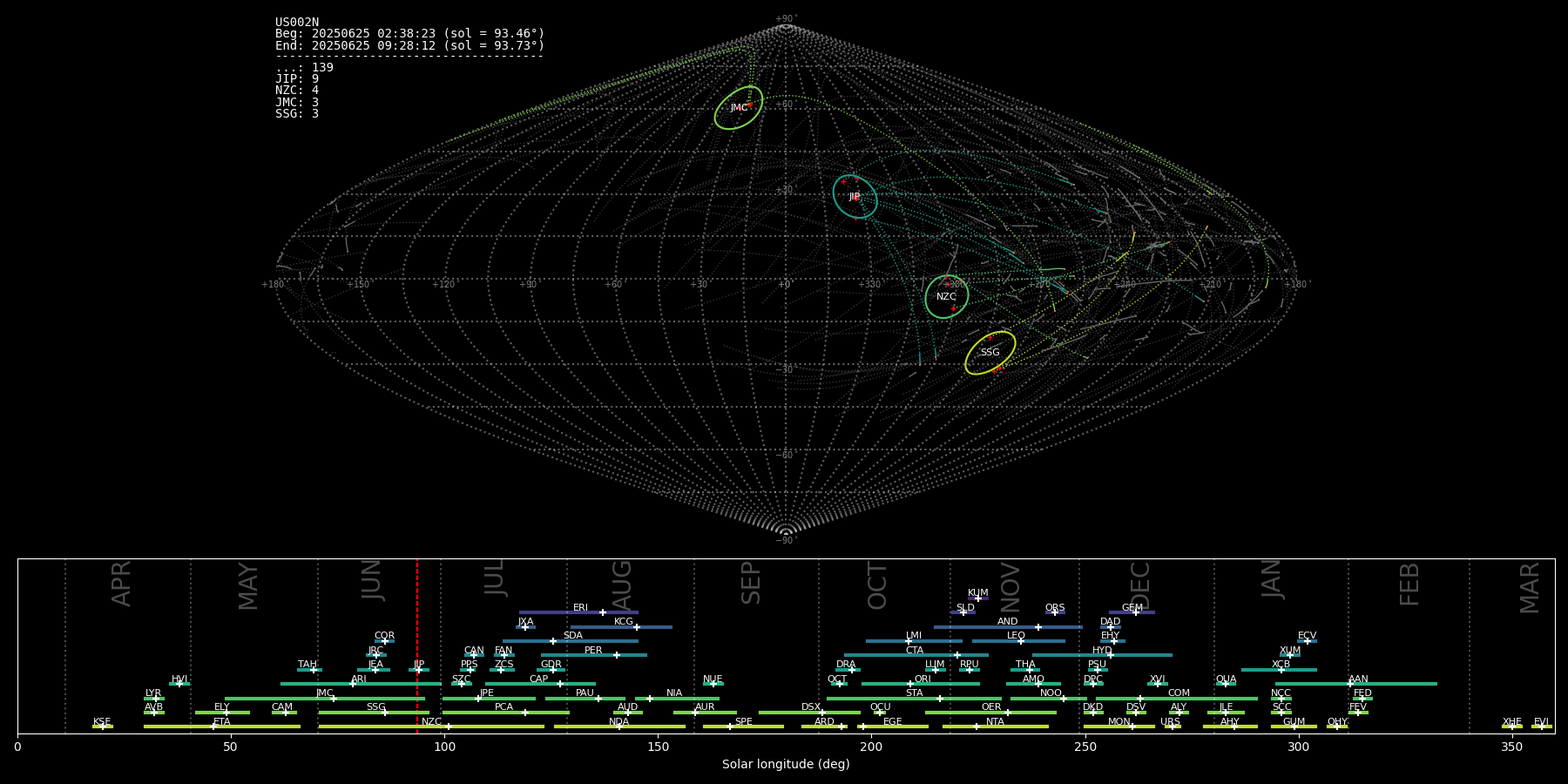Click the ERI shower bar in timeline
1568x784 pixels.
(x=578, y=612)
